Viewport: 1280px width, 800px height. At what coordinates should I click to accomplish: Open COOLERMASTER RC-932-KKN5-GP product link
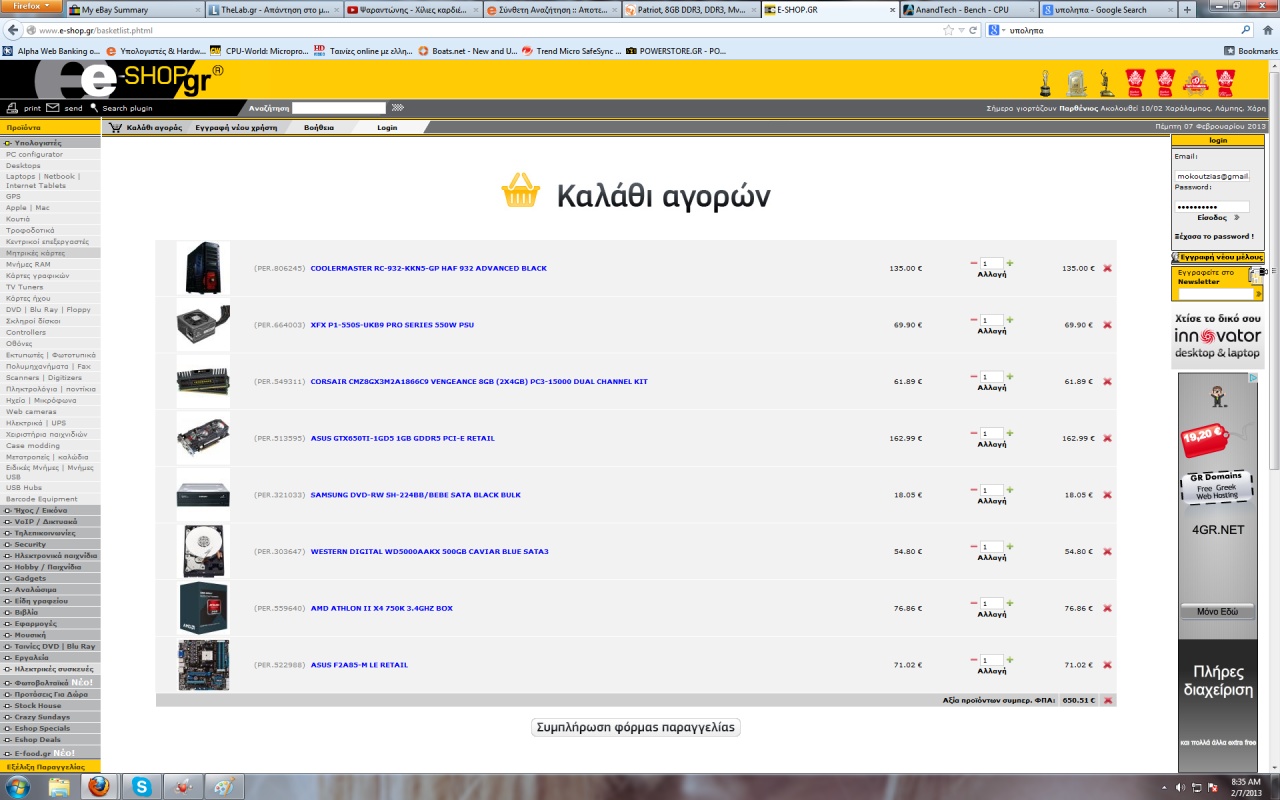click(429, 268)
